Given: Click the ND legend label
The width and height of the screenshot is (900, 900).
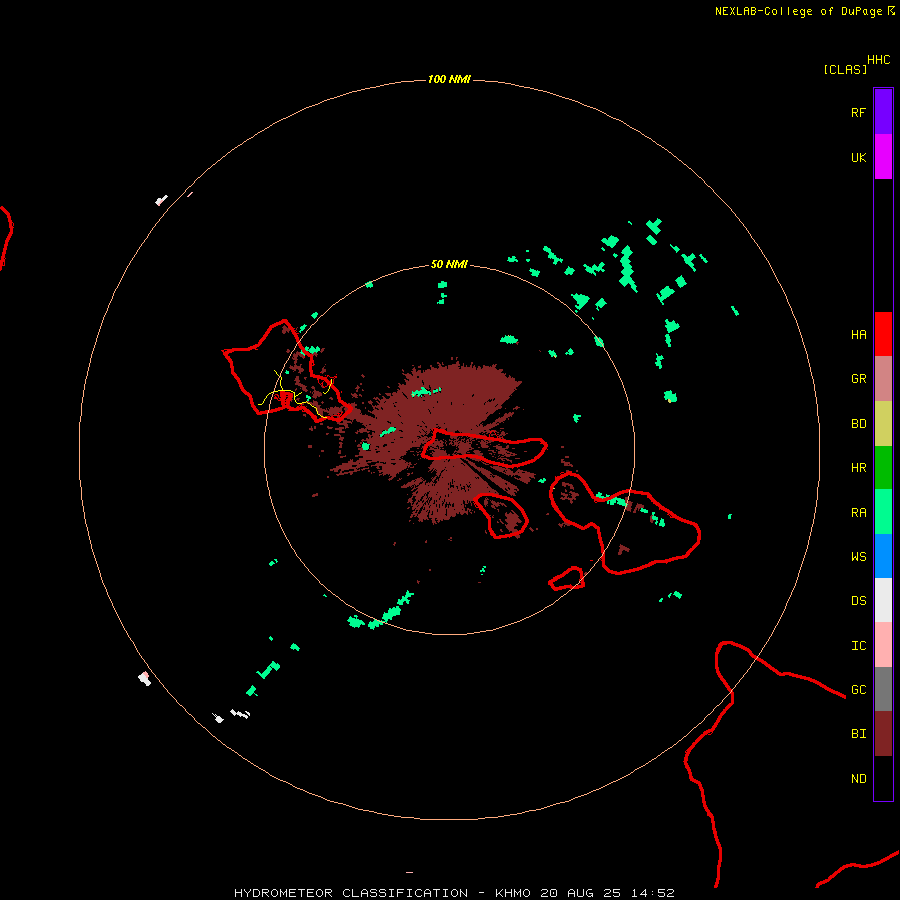Looking at the screenshot, I should (858, 778).
